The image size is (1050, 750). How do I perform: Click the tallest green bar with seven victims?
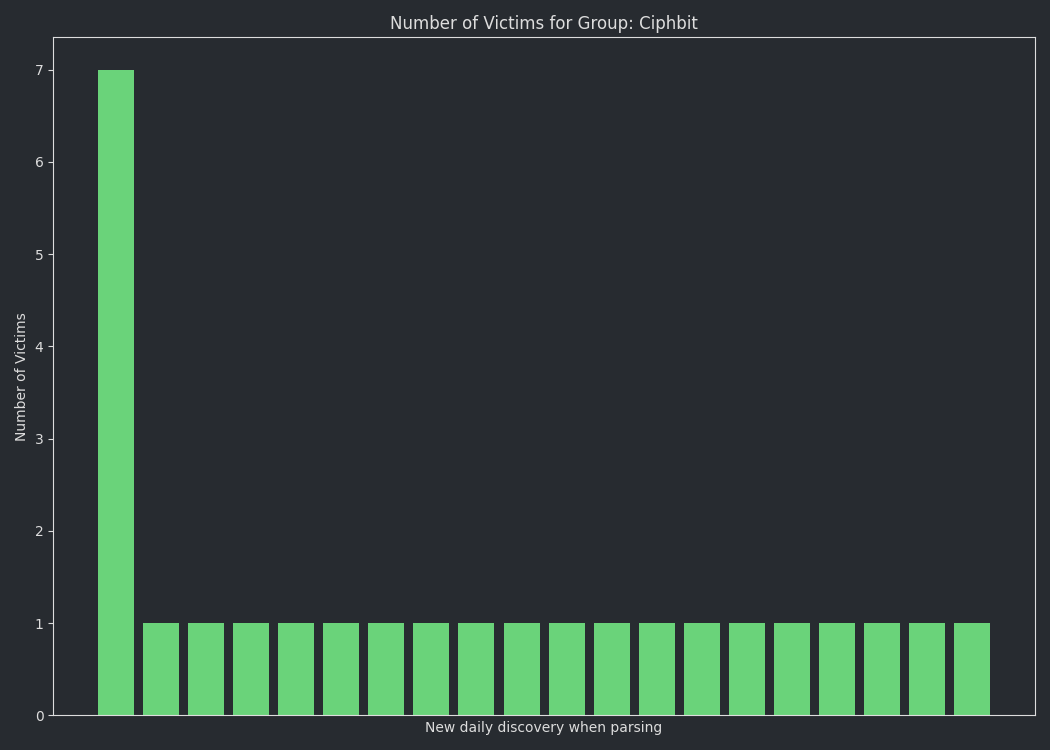click(116, 392)
